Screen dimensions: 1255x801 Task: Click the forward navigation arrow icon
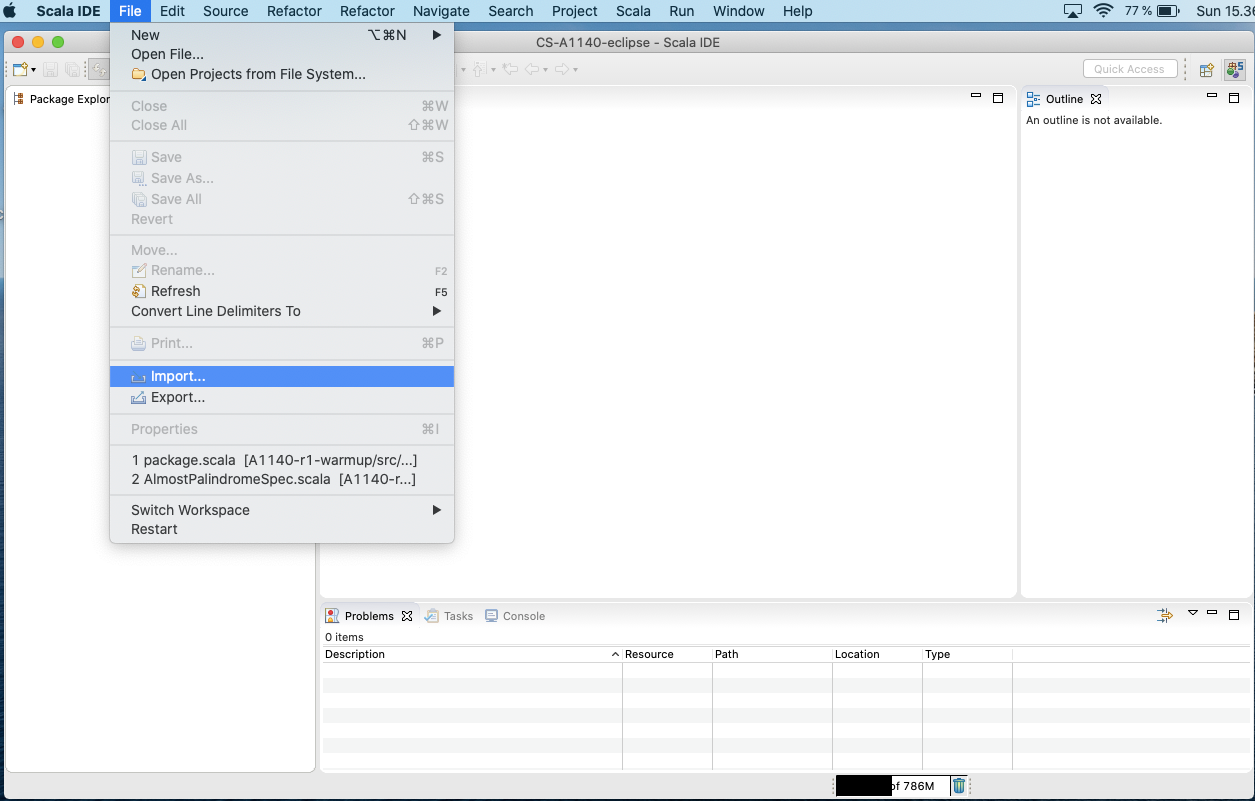(x=562, y=69)
